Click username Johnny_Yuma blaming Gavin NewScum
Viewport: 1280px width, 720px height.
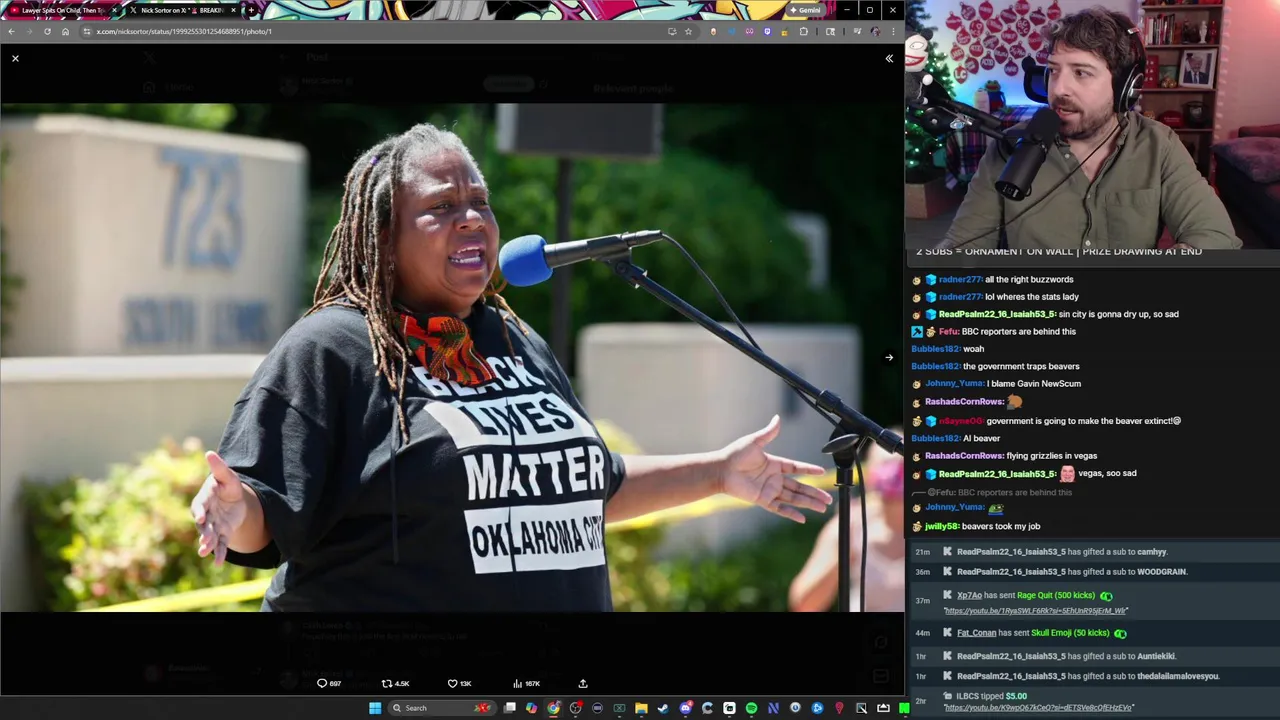[x=954, y=384]
